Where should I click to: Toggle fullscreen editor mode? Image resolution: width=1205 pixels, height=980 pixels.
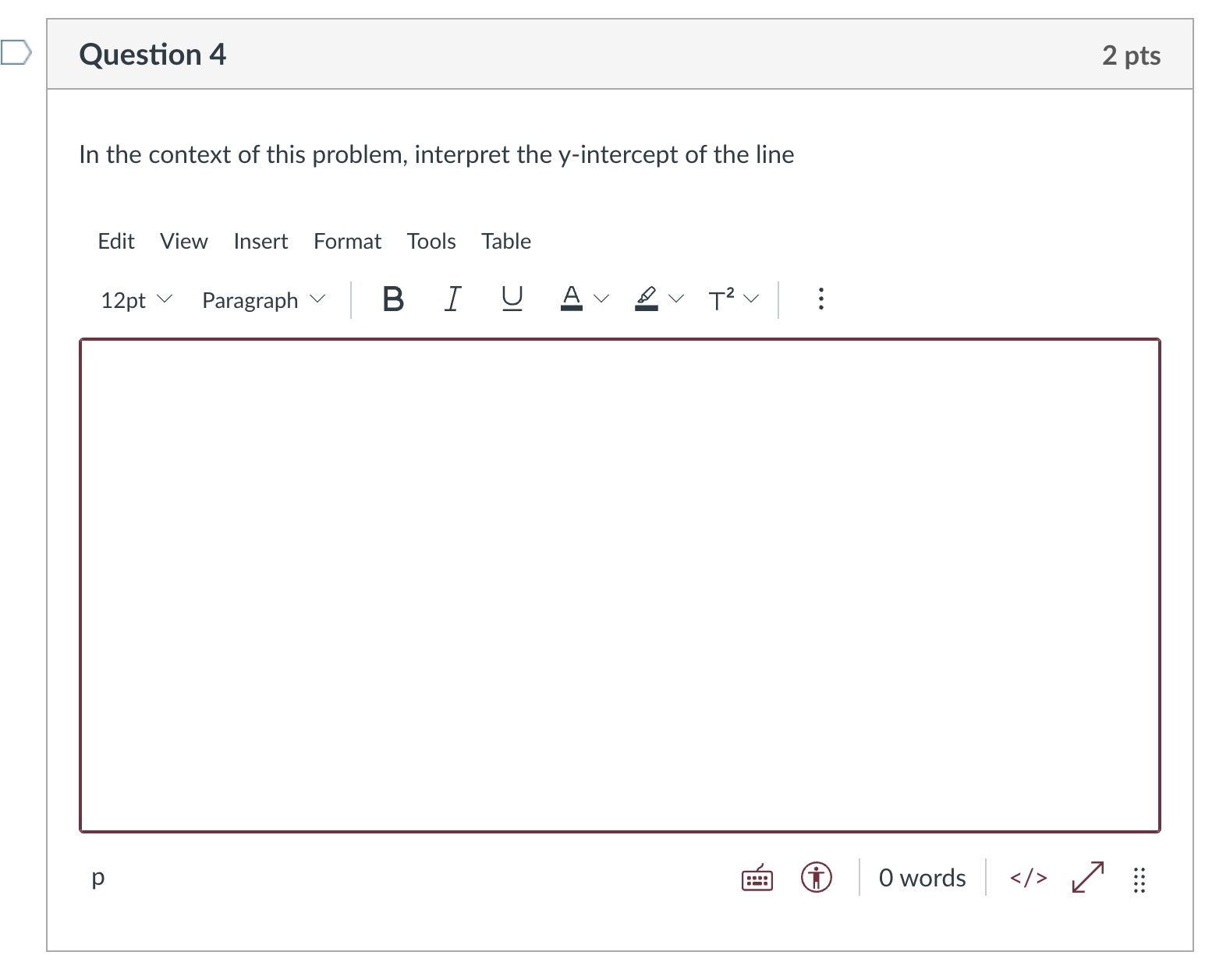(x=1088, y=878)
